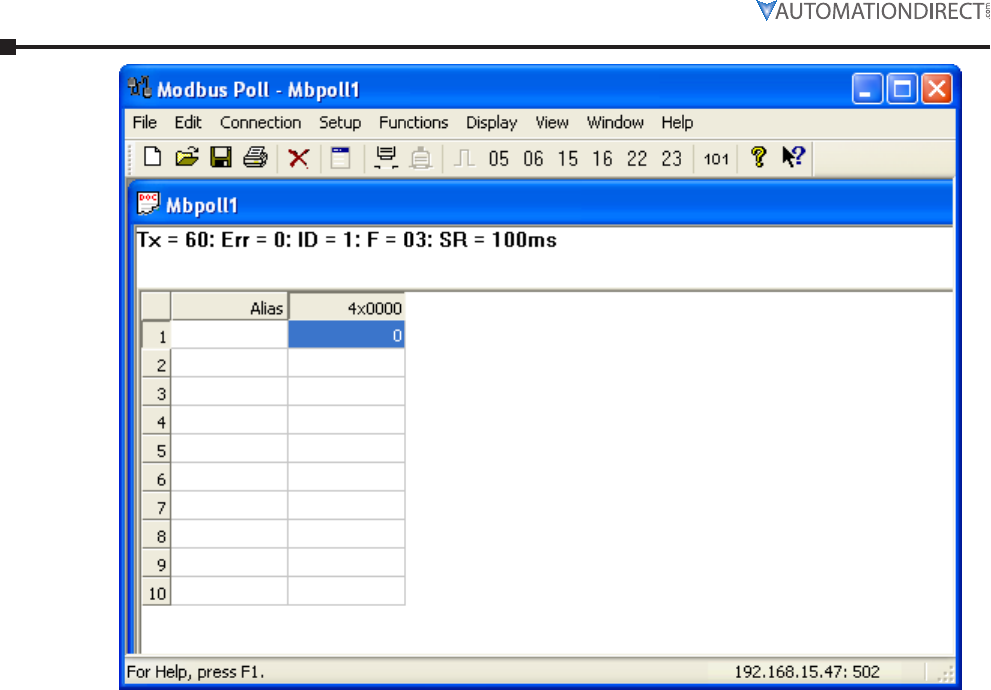Select row header 5
This screenshot has height=690, width=991.
[156, 449]
